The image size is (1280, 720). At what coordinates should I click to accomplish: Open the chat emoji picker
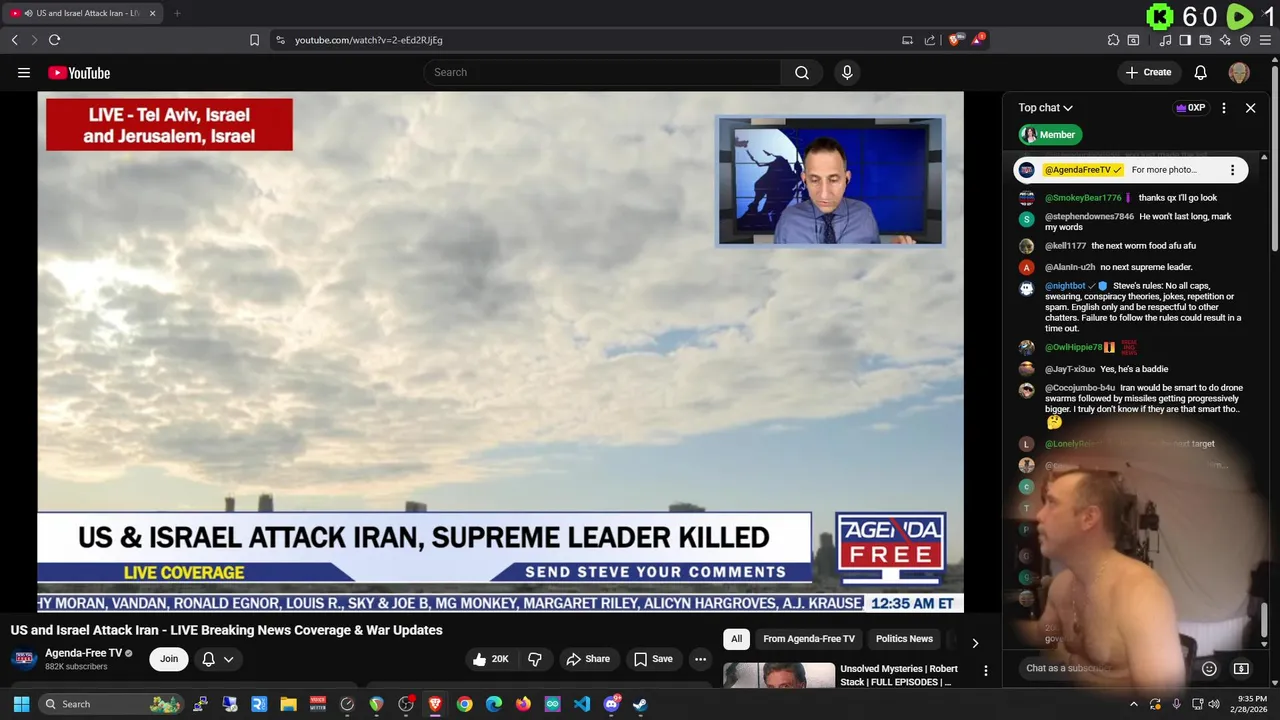(1209, 669)
